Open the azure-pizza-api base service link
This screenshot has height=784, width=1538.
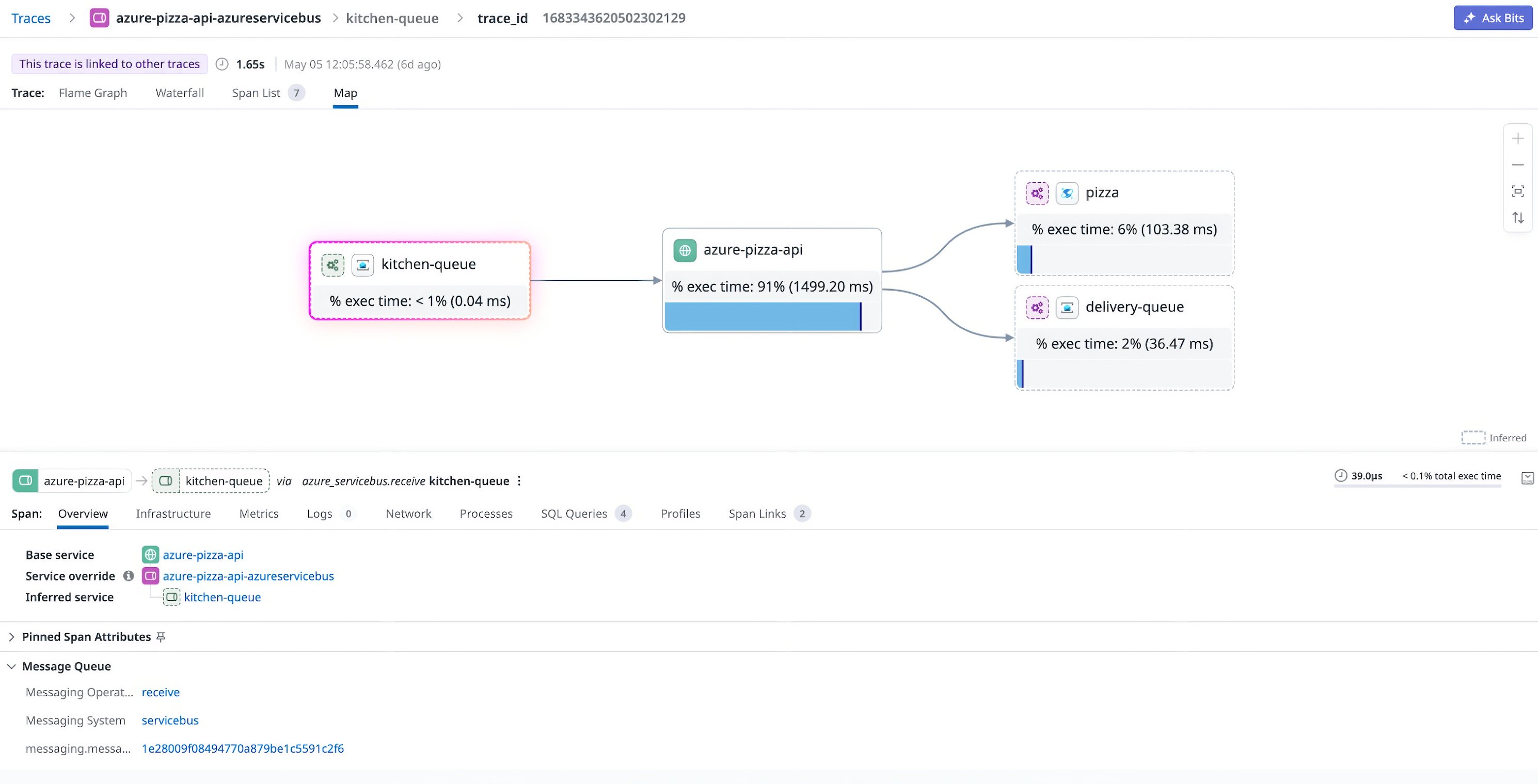point(203,555)
